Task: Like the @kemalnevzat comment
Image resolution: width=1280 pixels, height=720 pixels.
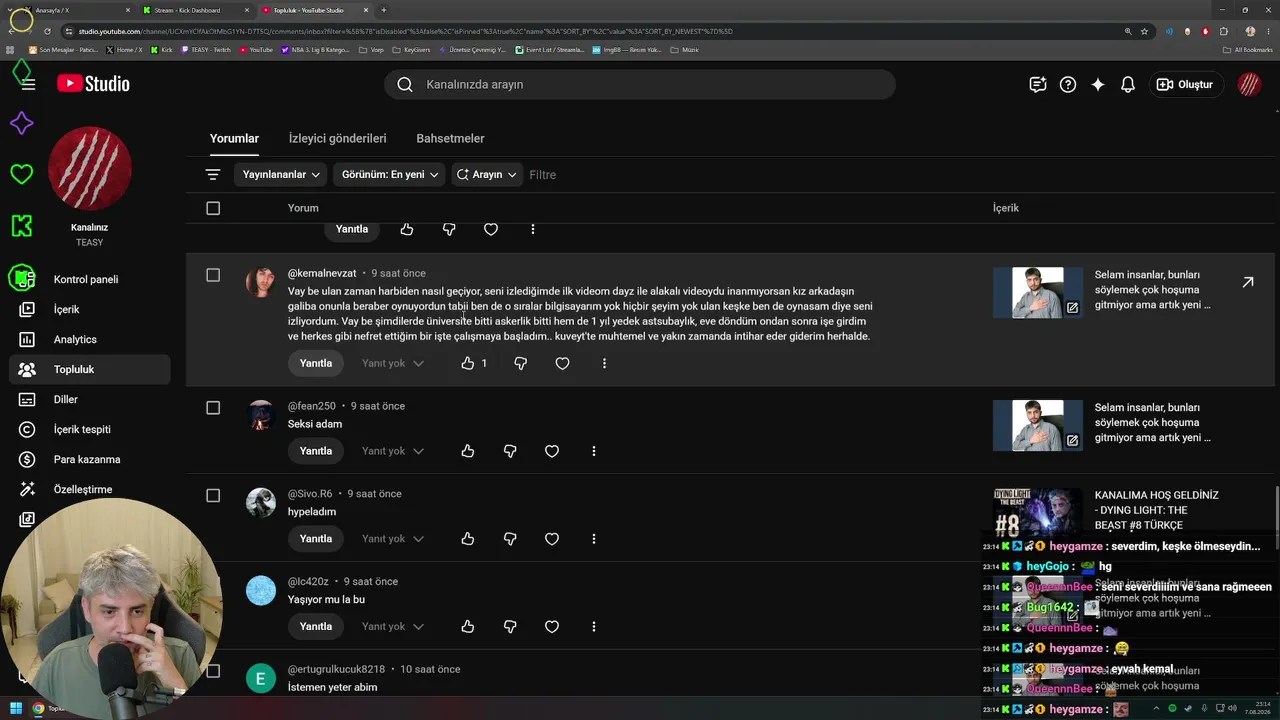Action: point(468,364)
